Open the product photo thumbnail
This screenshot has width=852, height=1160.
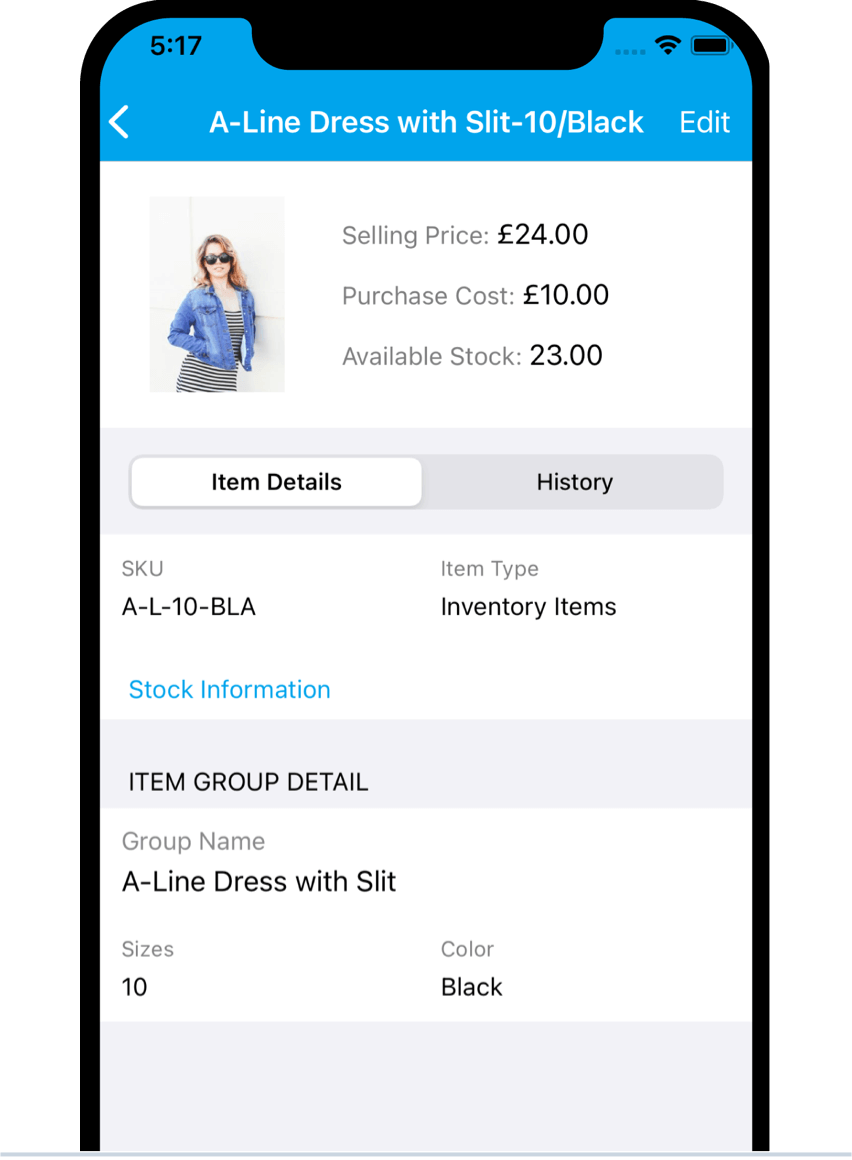click(x=217, y=294)
